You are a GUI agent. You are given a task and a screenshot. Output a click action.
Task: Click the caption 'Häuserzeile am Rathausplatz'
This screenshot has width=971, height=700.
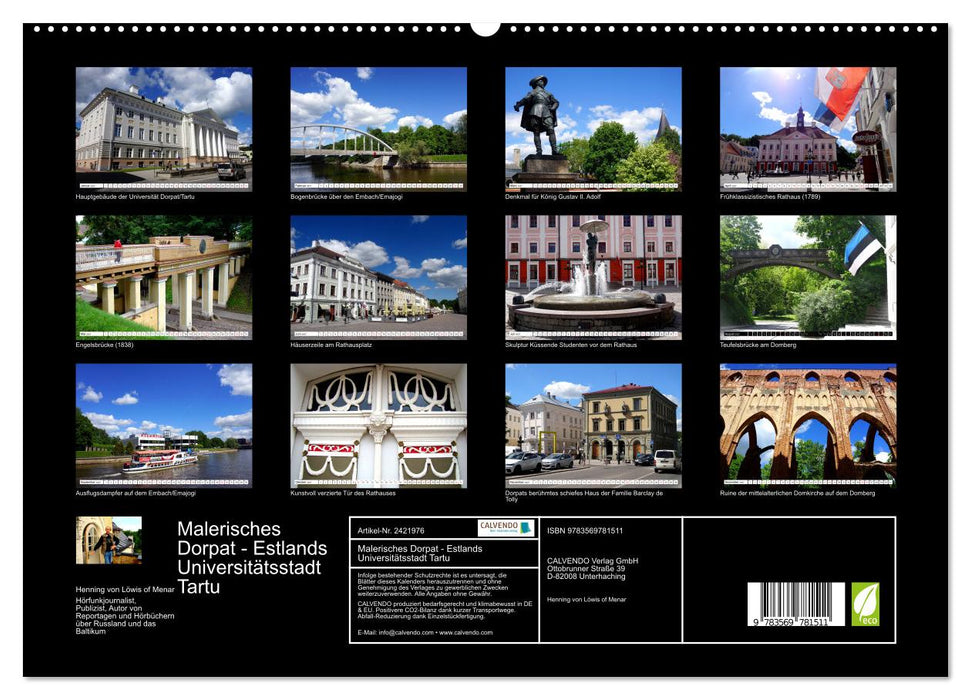(x=331, y=345)
